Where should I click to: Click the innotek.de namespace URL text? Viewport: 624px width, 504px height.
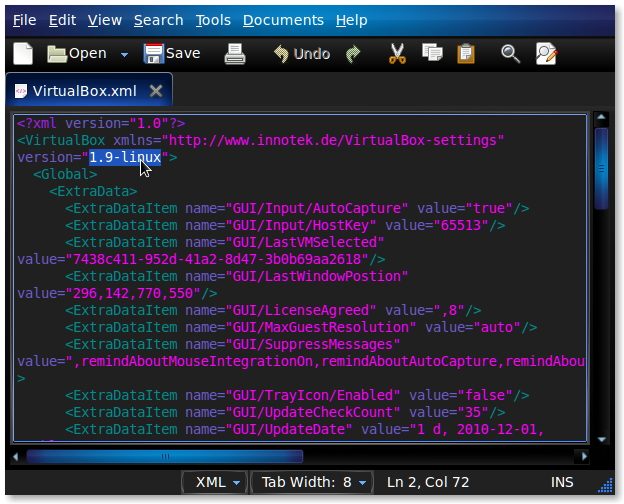(x=333, y=141)
